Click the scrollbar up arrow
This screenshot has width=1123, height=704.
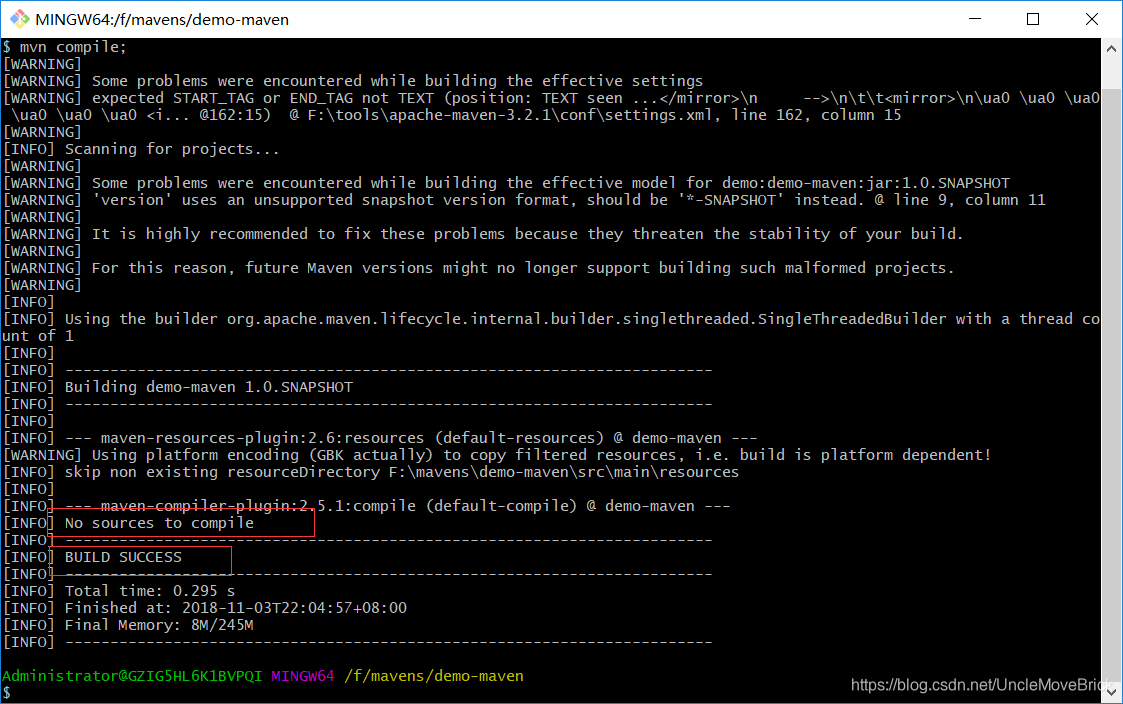[x=1111, y=49]
